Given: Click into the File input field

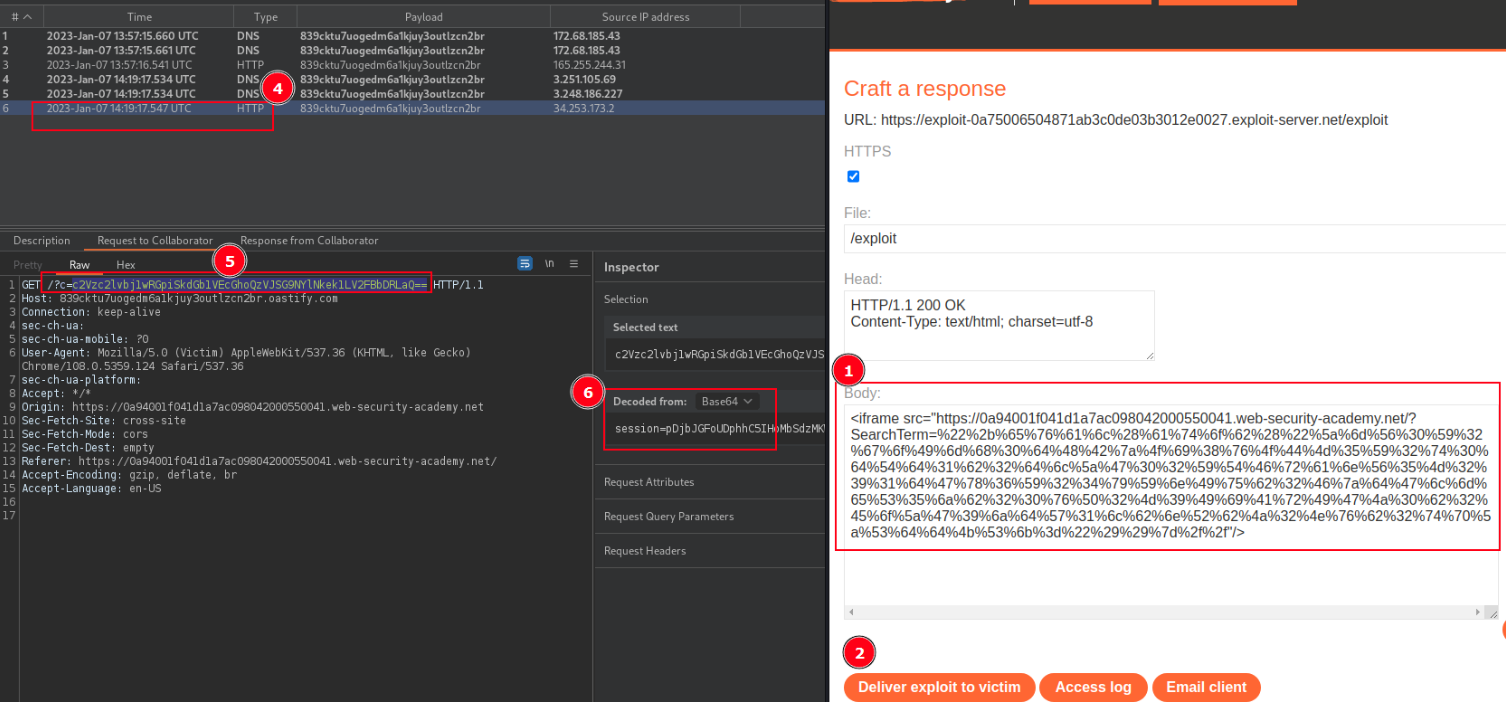Looking at the screenshot, I should coord(1175,238).
